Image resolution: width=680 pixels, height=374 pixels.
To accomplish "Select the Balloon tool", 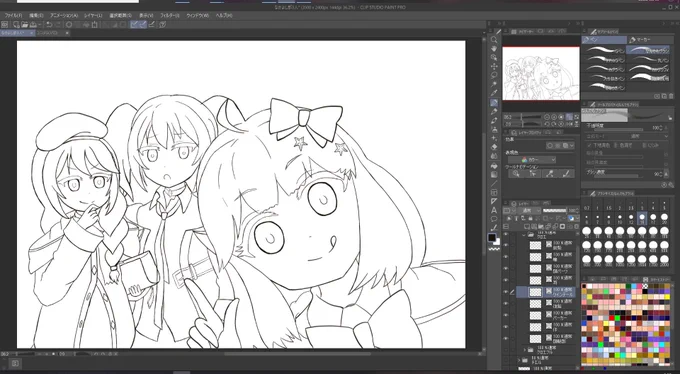I will click(x=494, y=219).
